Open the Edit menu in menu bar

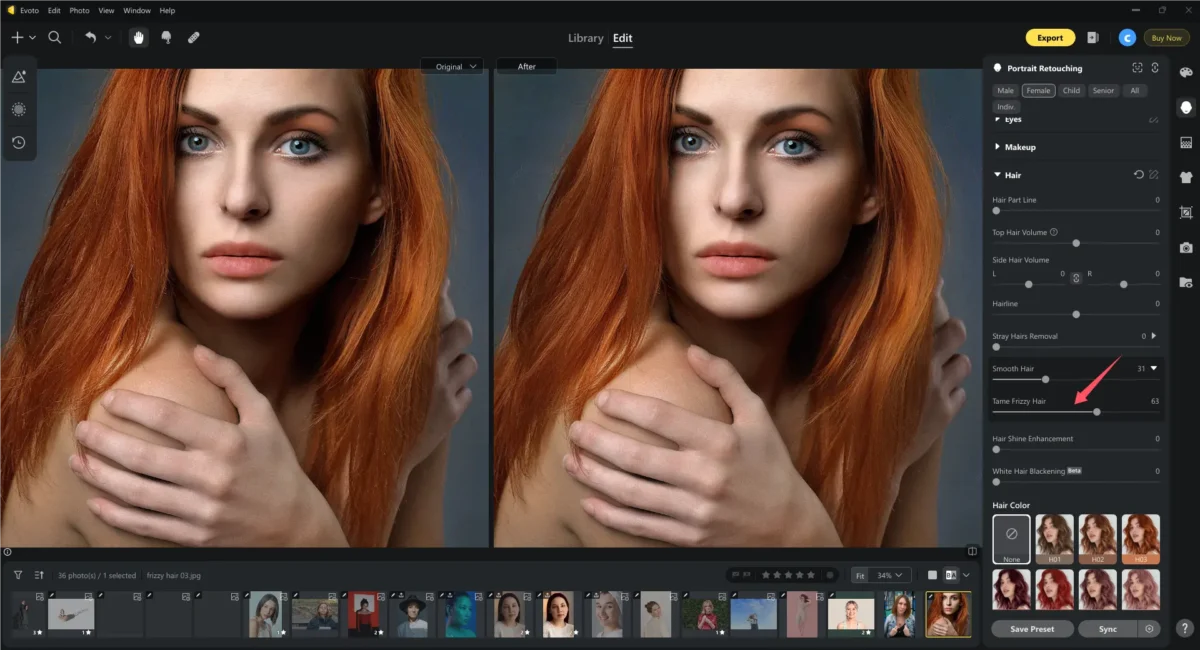point(54,10)
